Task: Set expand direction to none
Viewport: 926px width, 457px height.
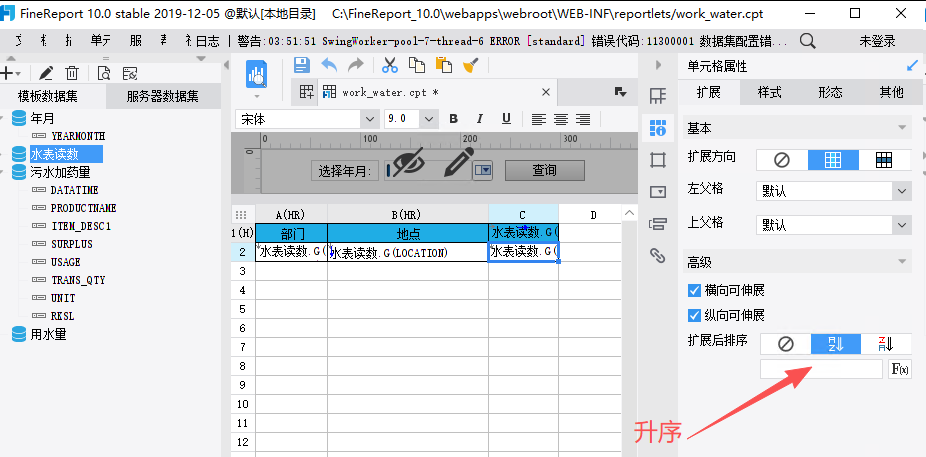Action: coord(782,159)
